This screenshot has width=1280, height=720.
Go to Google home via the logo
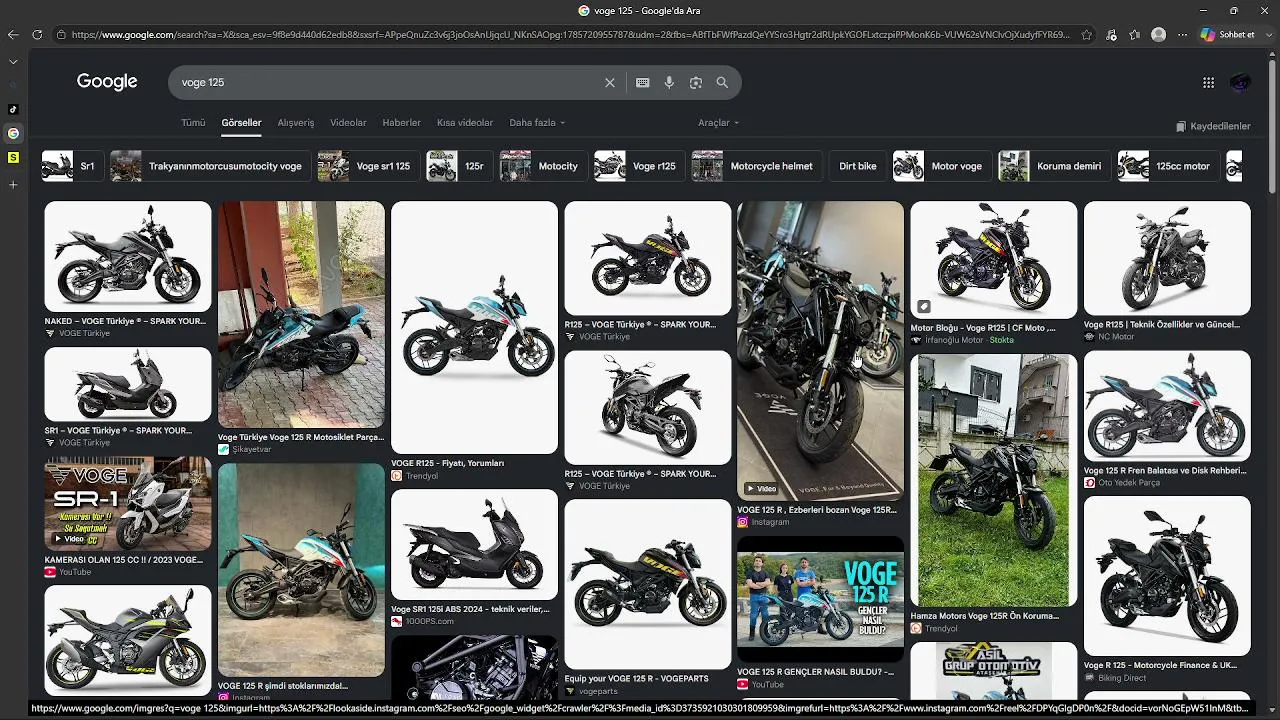(107, 82)
